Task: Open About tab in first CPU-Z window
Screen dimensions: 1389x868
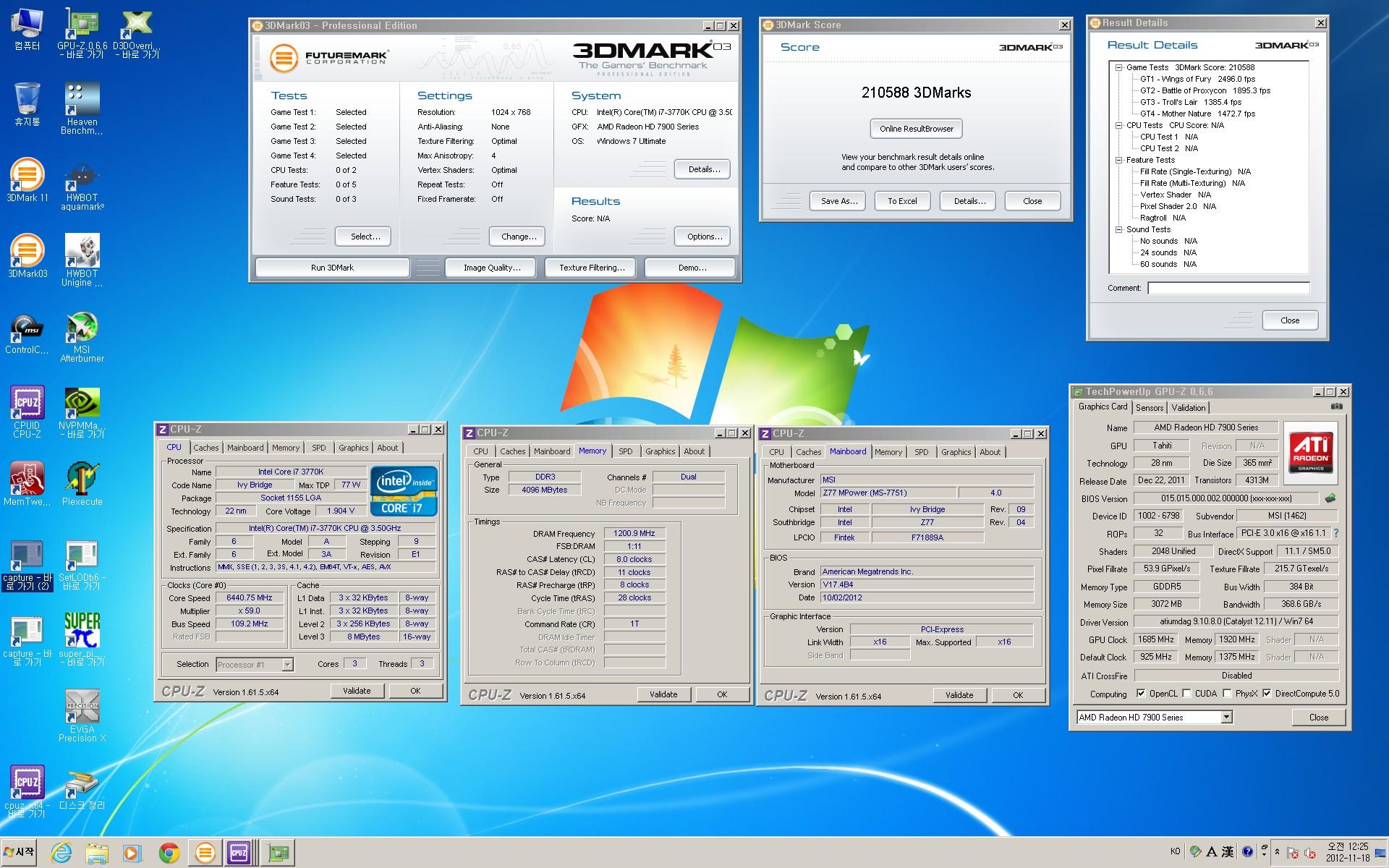Action: 387,448
